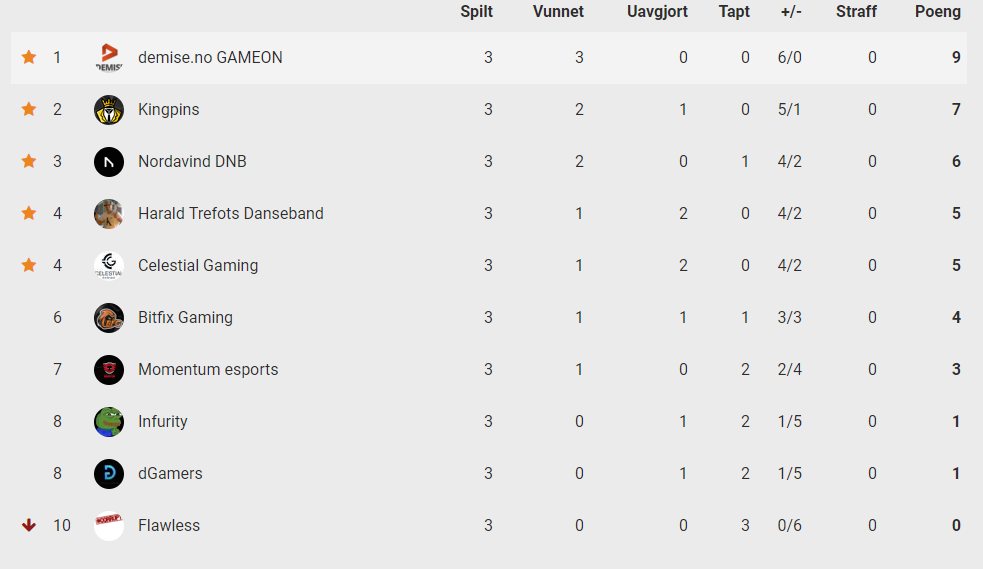This screenshot has height=569, width=983.
Task: Sort table by Poeng column
Action: tap(938, 11)
